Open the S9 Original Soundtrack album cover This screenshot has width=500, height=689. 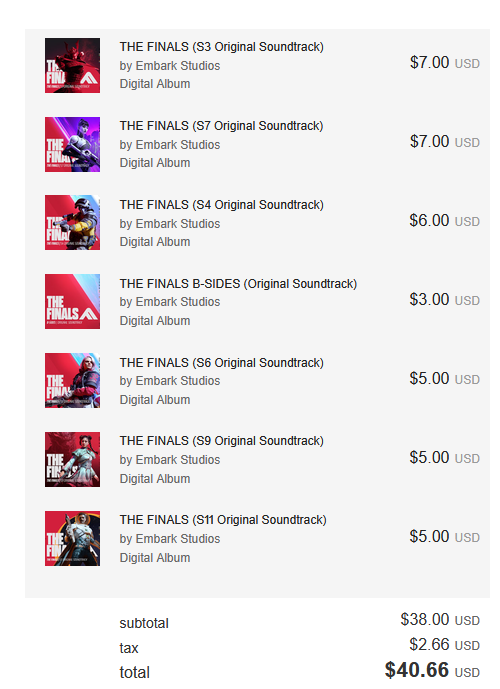[x=72, y=460]
